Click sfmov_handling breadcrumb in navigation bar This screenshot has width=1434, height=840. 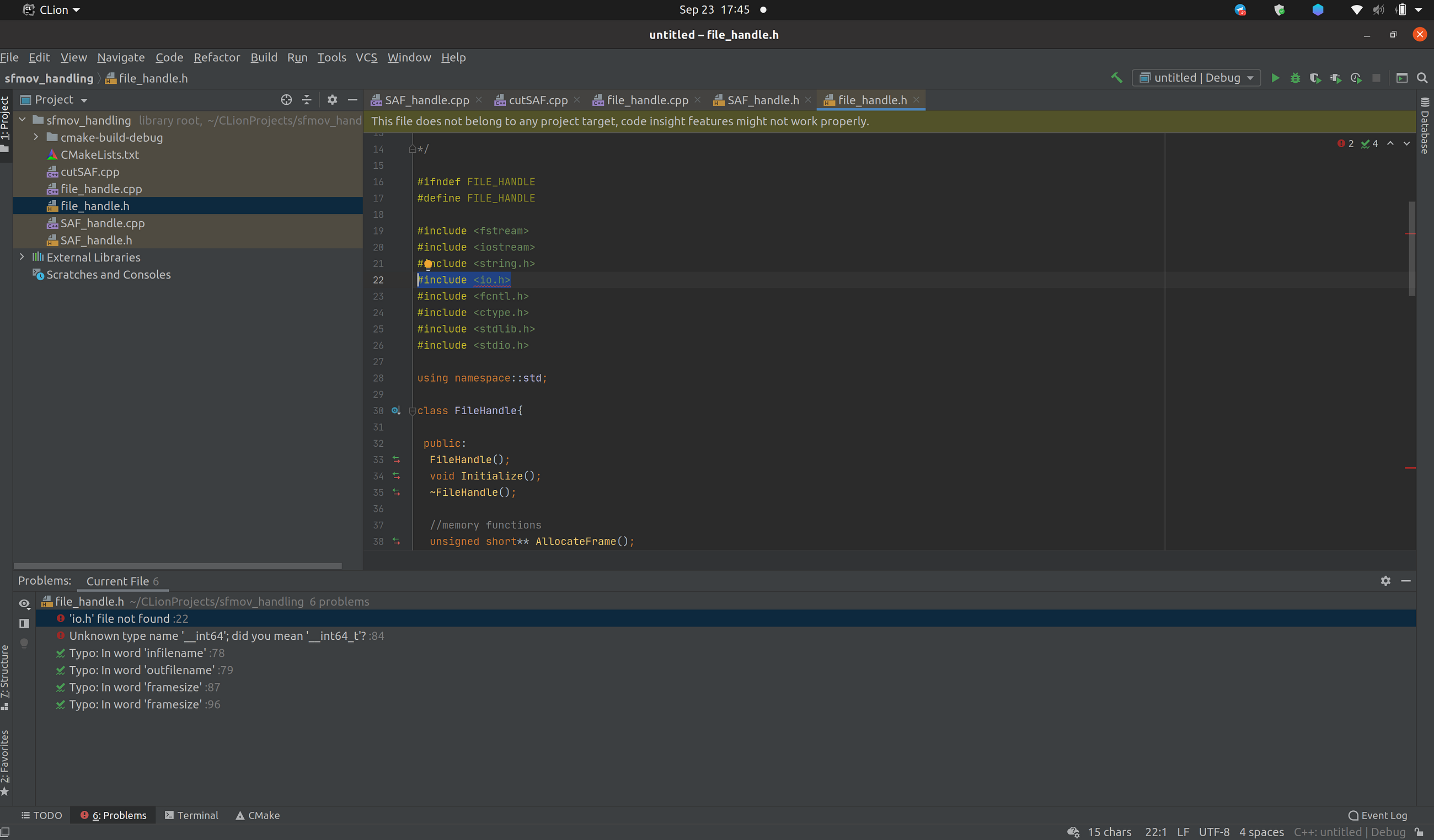tap(49, 78)
